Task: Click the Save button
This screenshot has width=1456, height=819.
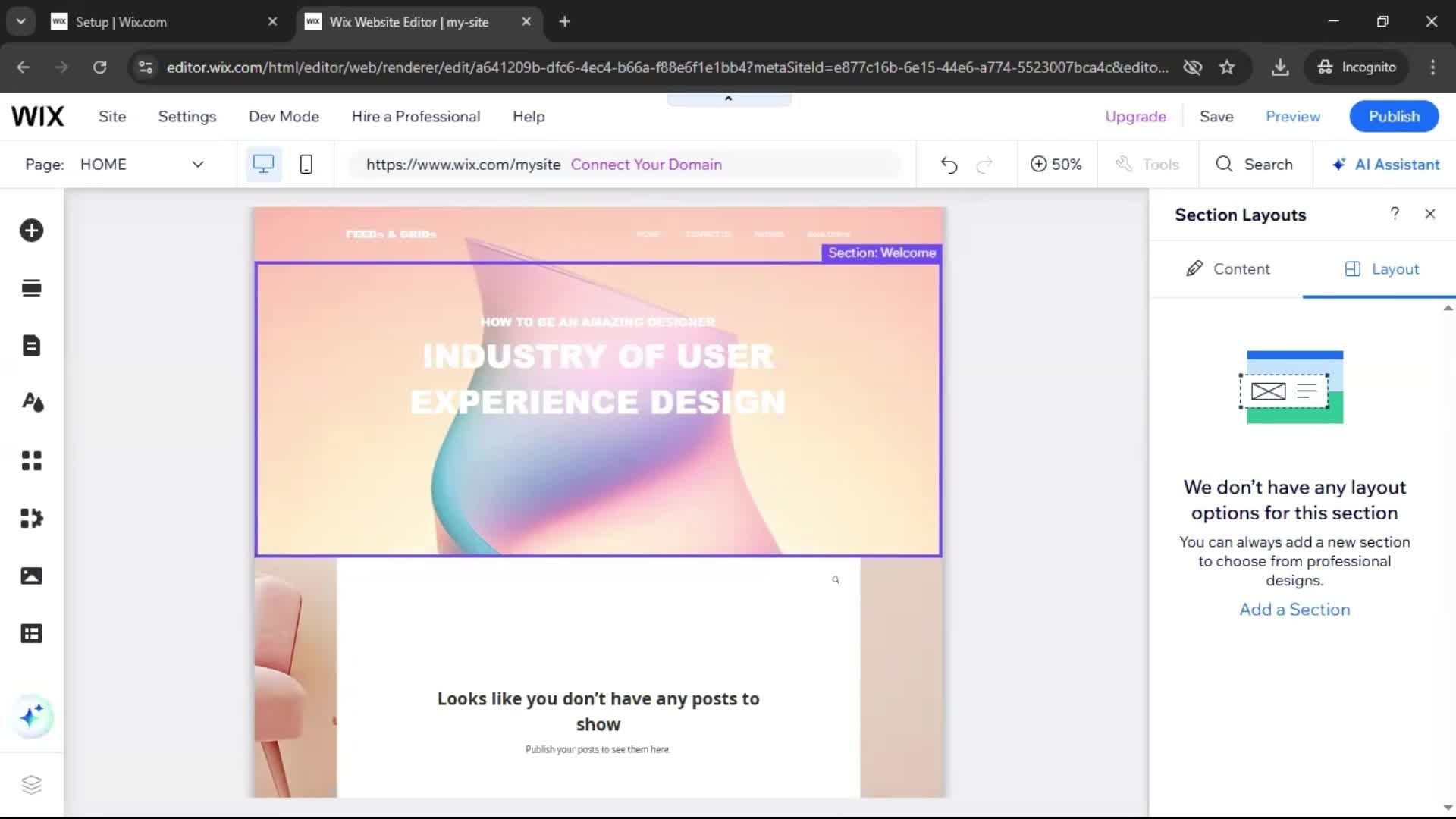Action: [x=1216, y=117]
